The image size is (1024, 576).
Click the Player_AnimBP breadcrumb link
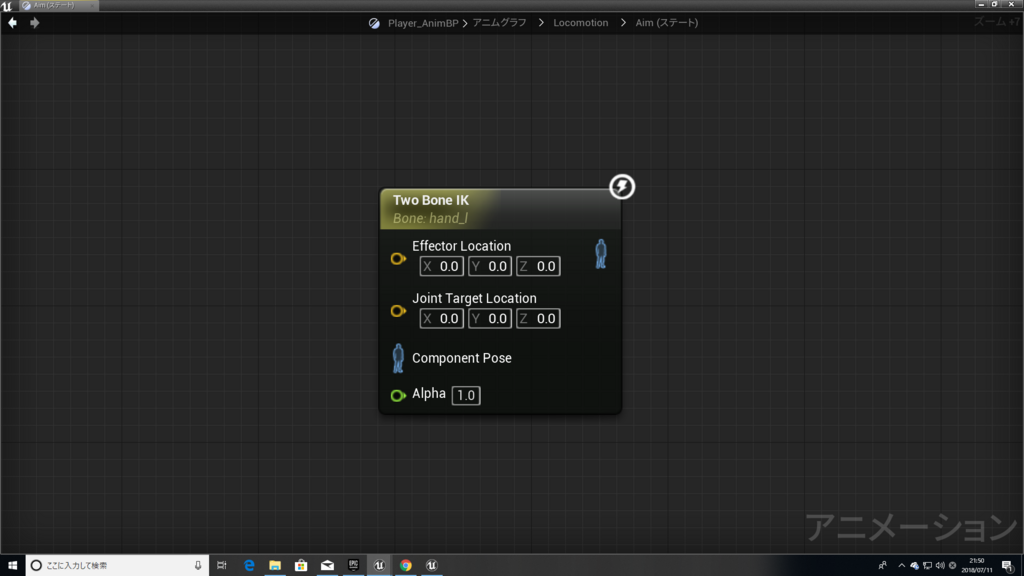[x=423, y=23]
